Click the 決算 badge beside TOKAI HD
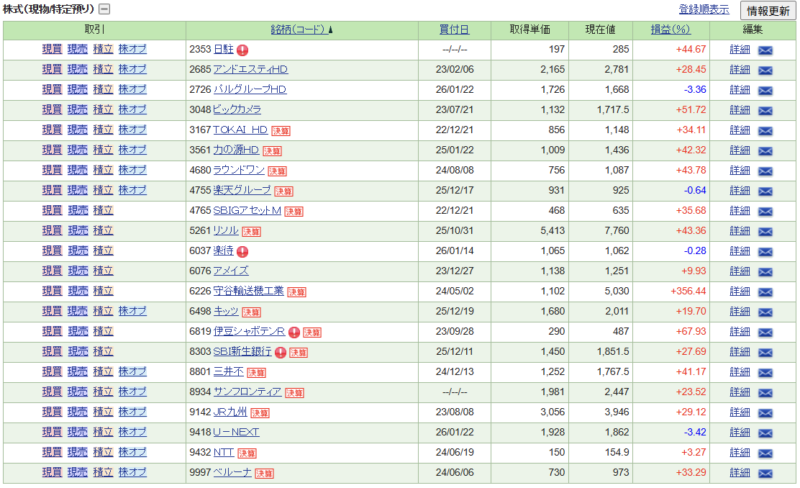Screen dimensions: 800x488 (282, 130)
